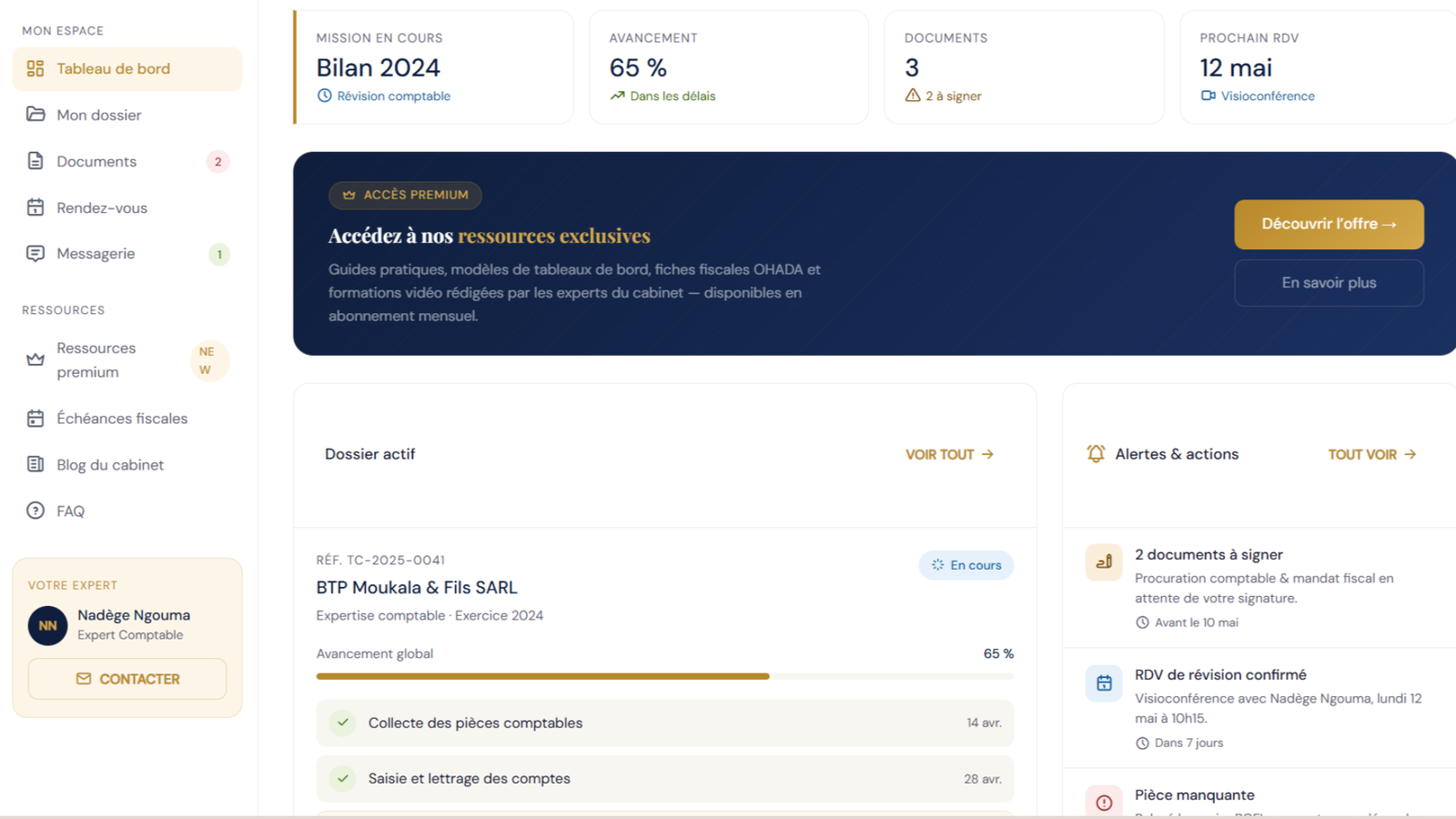Open the RDV de révision confirmé alert

pos(1259,708)
